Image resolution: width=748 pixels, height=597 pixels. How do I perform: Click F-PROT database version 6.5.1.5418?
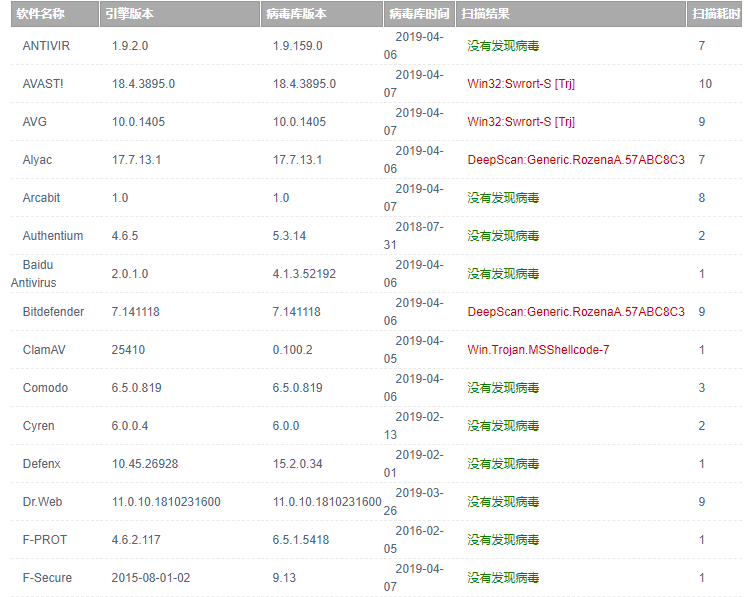click(x=301, y=540)
